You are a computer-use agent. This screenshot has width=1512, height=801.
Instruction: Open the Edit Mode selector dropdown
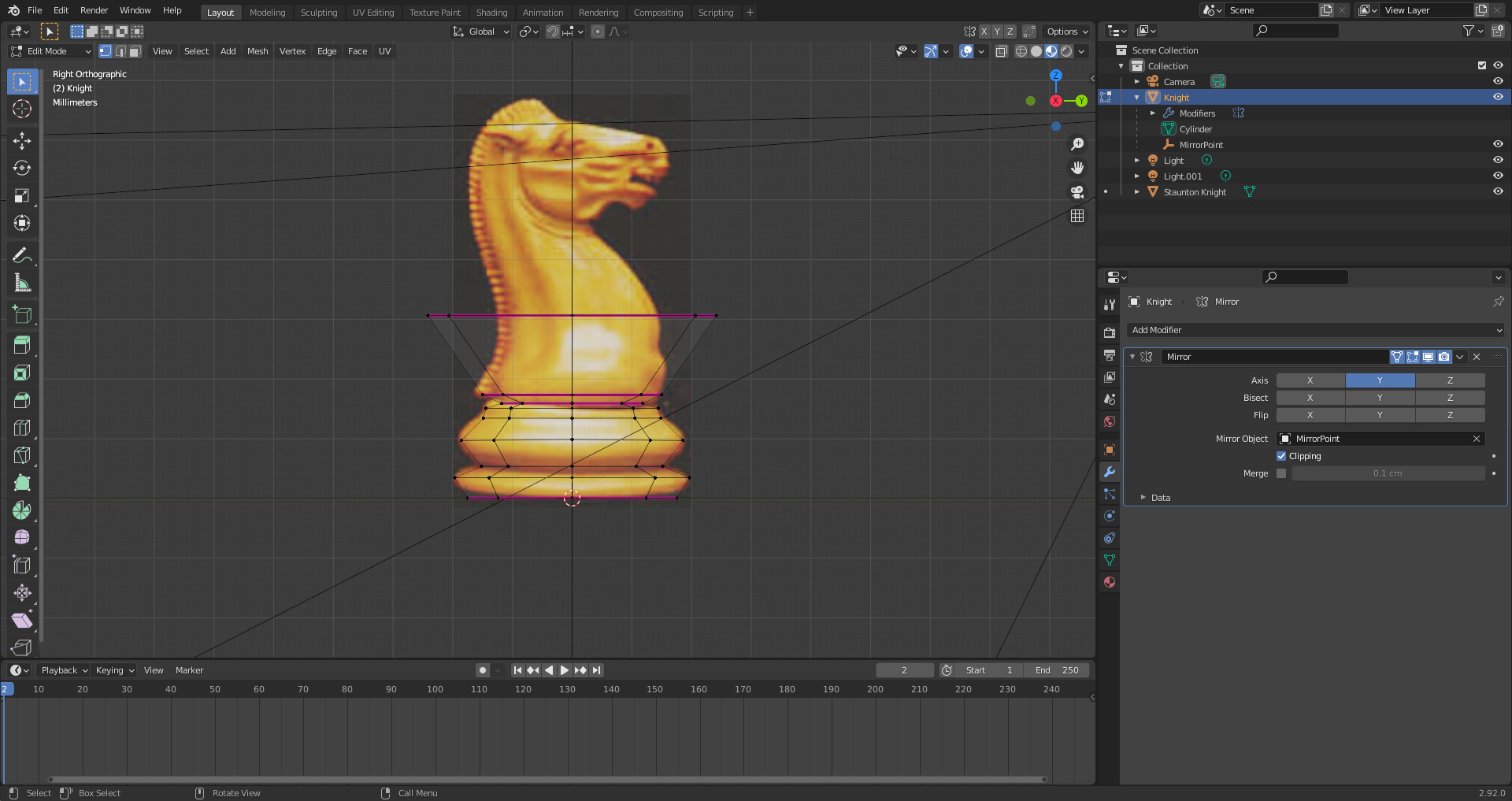tap(51, 51)
